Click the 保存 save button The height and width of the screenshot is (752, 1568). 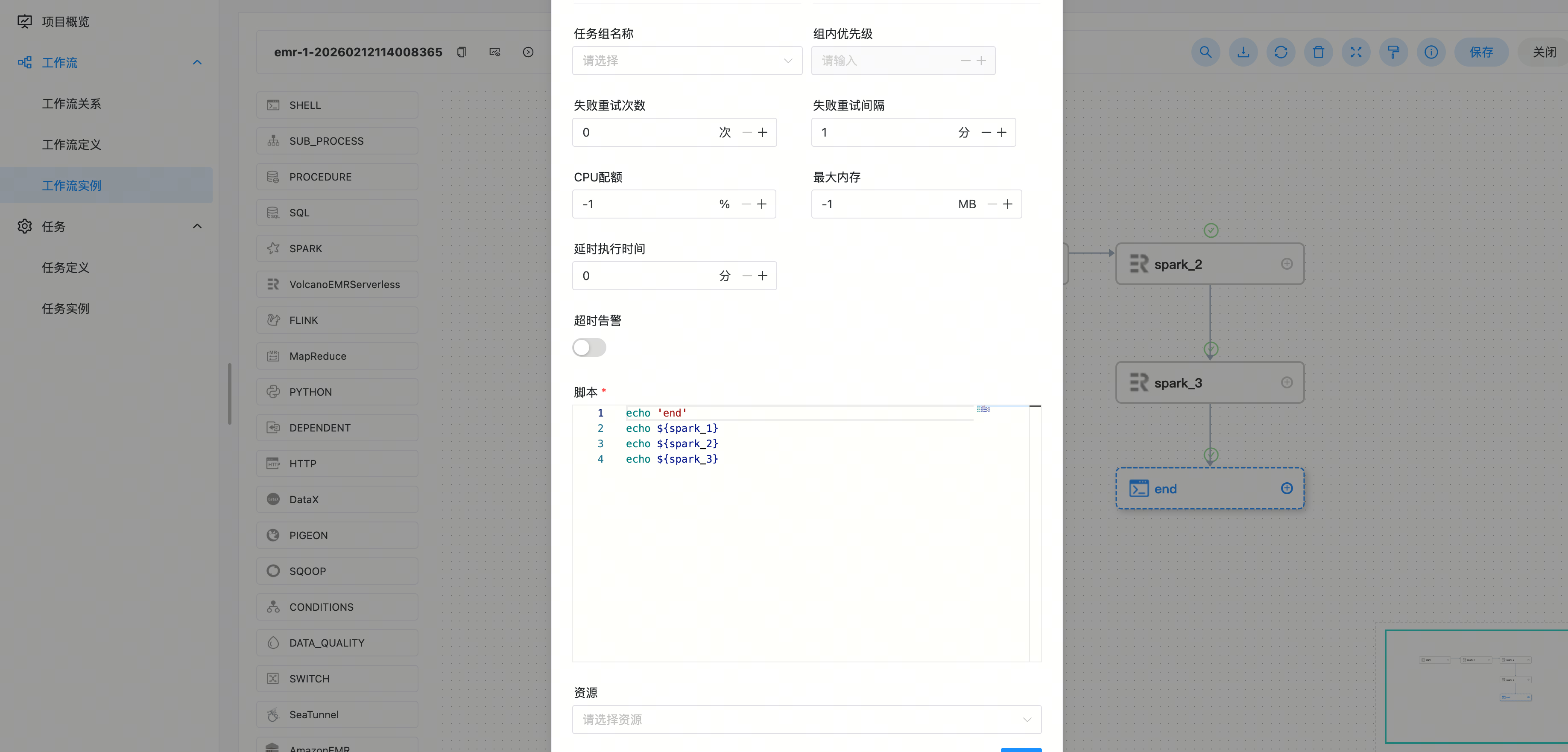1481,52
